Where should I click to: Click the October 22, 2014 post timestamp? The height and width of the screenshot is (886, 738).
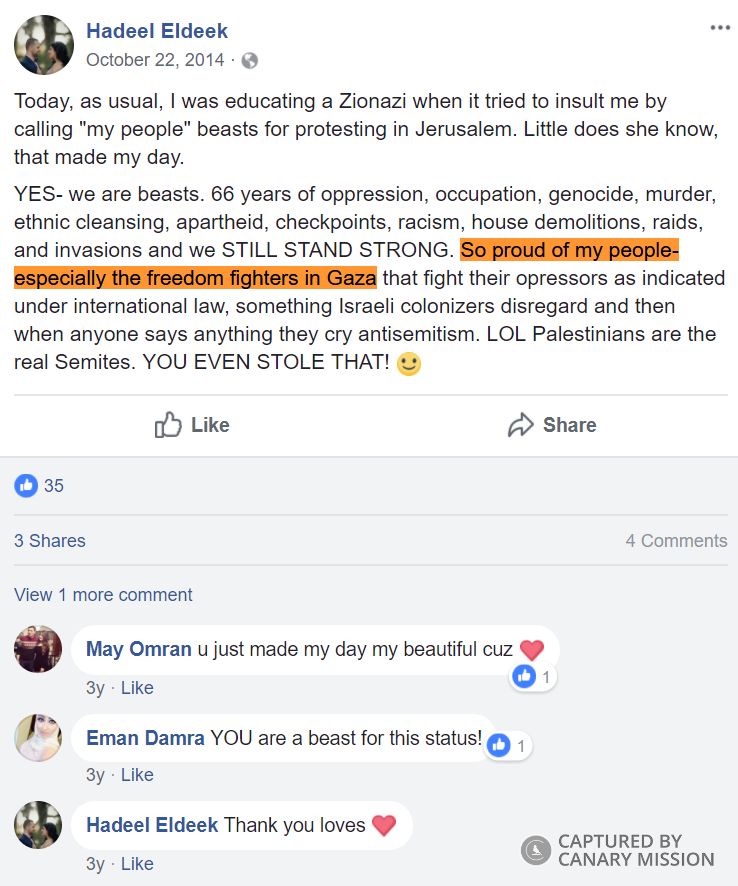click(155, 60)
